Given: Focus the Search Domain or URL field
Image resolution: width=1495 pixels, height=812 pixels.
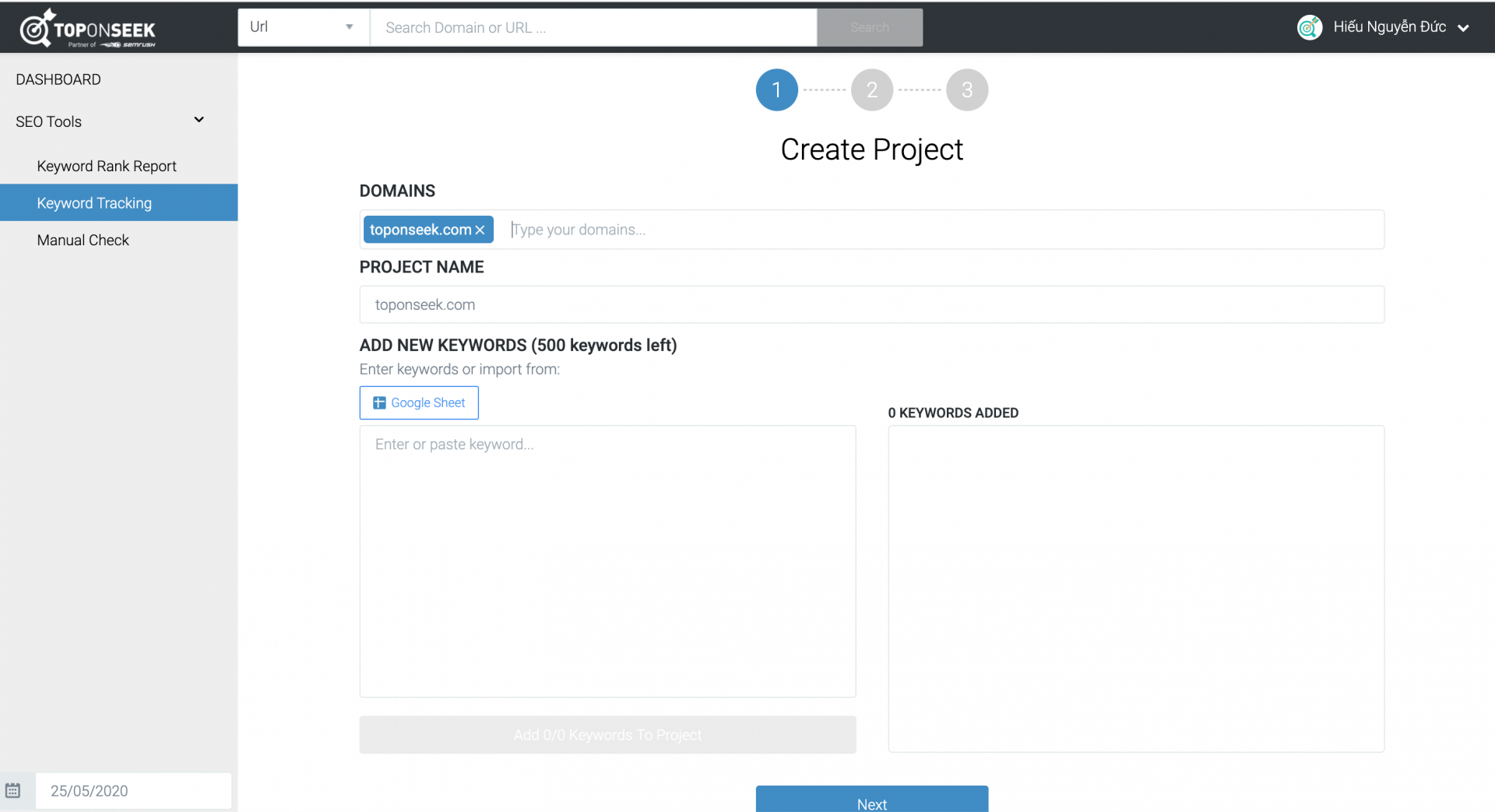Looking at the screenshot, I should (x=593, y=27).
